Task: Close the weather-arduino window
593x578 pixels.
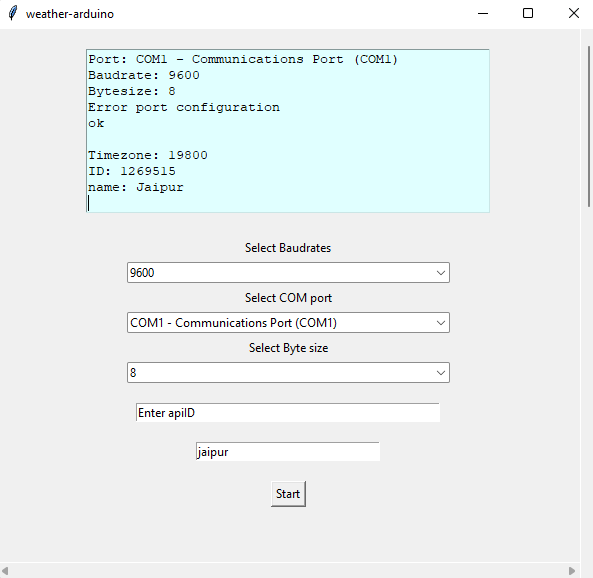Action: [574, 14]
